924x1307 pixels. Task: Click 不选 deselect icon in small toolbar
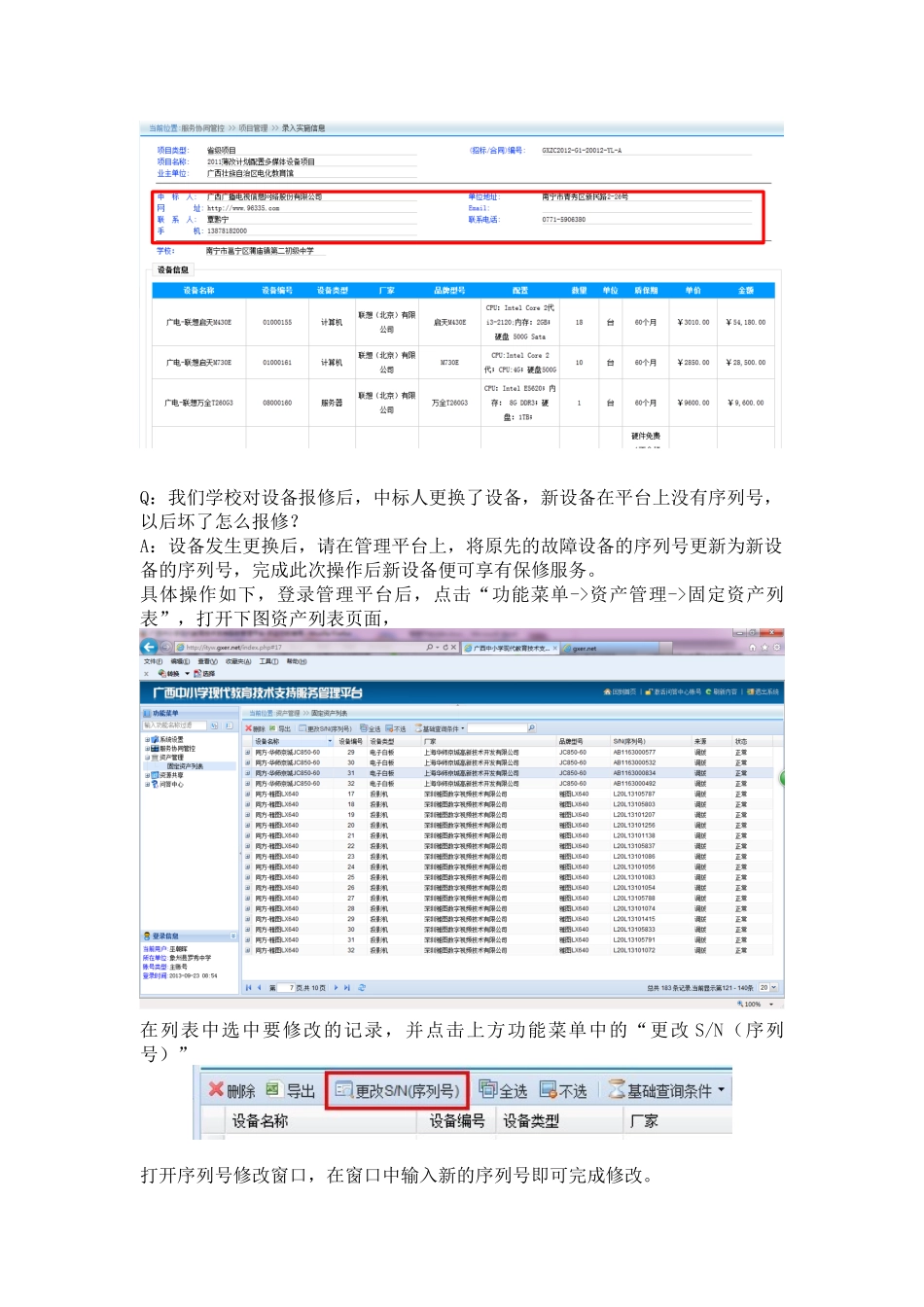tap(389, 727)
